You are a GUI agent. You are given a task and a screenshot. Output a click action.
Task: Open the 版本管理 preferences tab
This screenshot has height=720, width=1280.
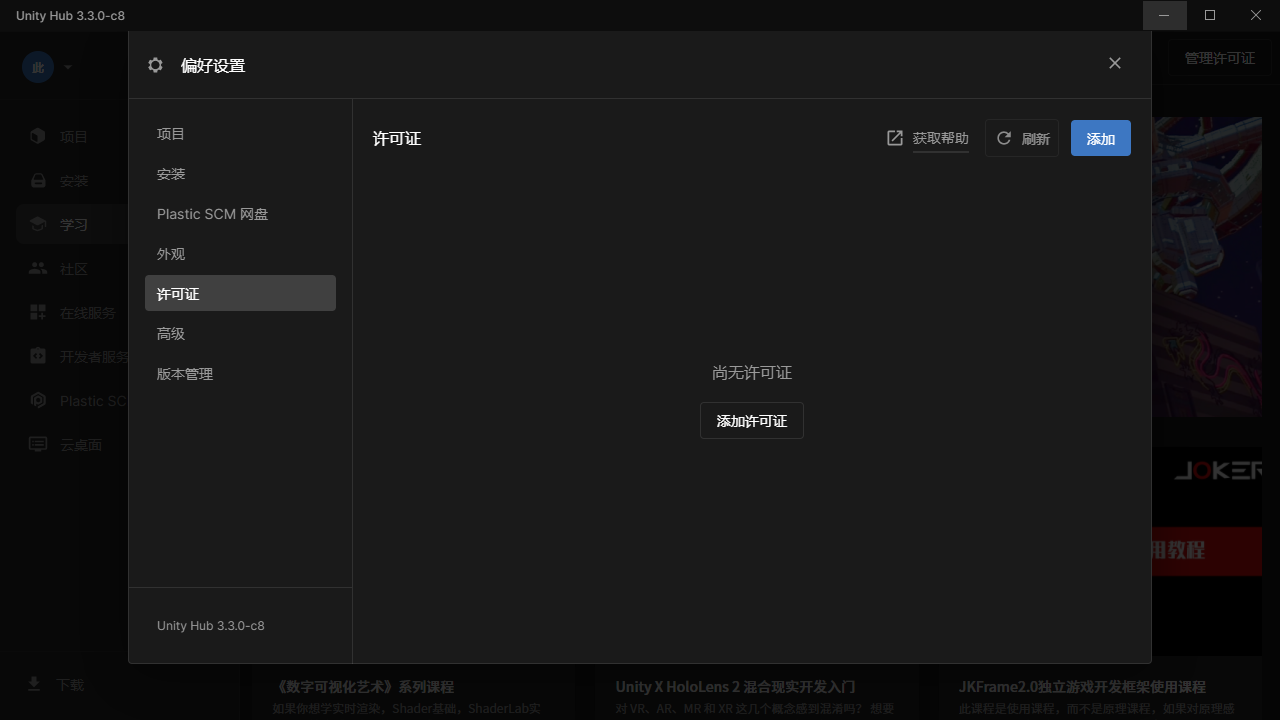(x=240, y=374)
